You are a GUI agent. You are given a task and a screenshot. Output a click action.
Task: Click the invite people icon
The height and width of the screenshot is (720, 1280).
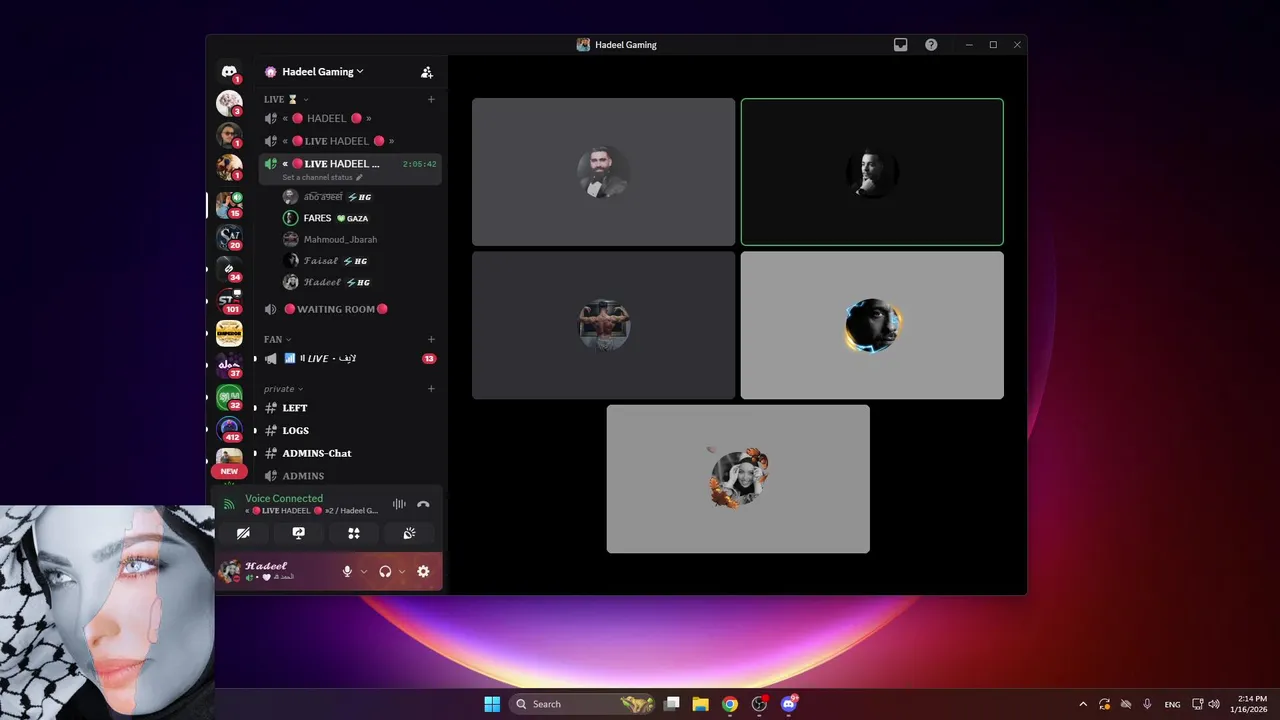pyautogui.click(x=427, y=72)
